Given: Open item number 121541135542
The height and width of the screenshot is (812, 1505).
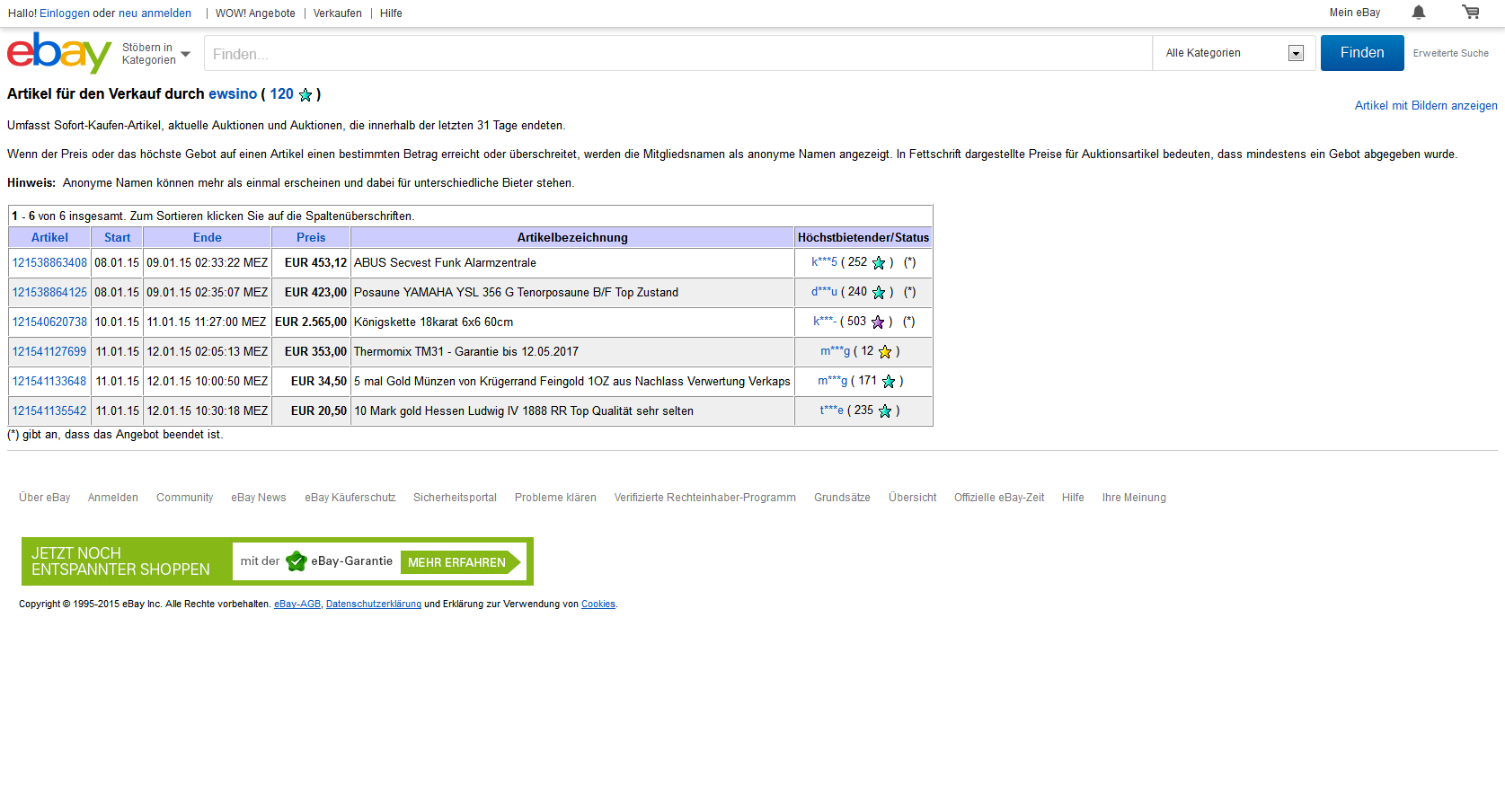Looking at the screenshot, I should [49, 411].
